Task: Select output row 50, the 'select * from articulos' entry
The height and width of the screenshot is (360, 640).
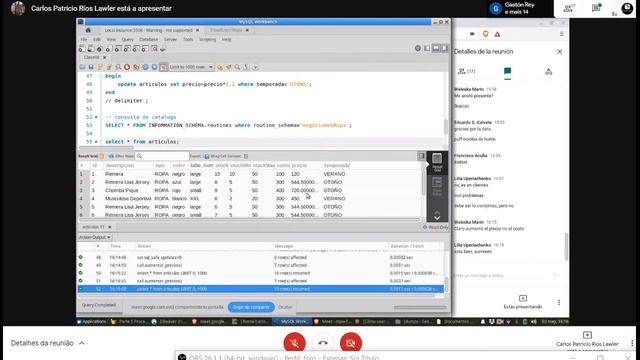Action: coord(261,273)
